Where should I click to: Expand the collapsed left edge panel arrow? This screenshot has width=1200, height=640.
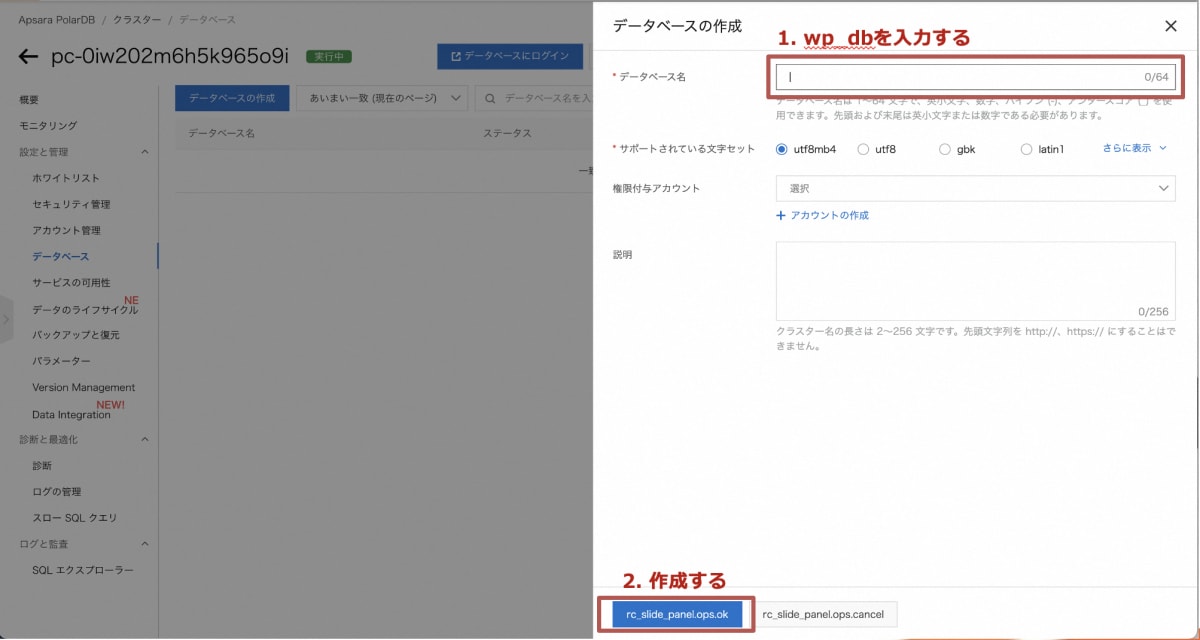(7, 320)
